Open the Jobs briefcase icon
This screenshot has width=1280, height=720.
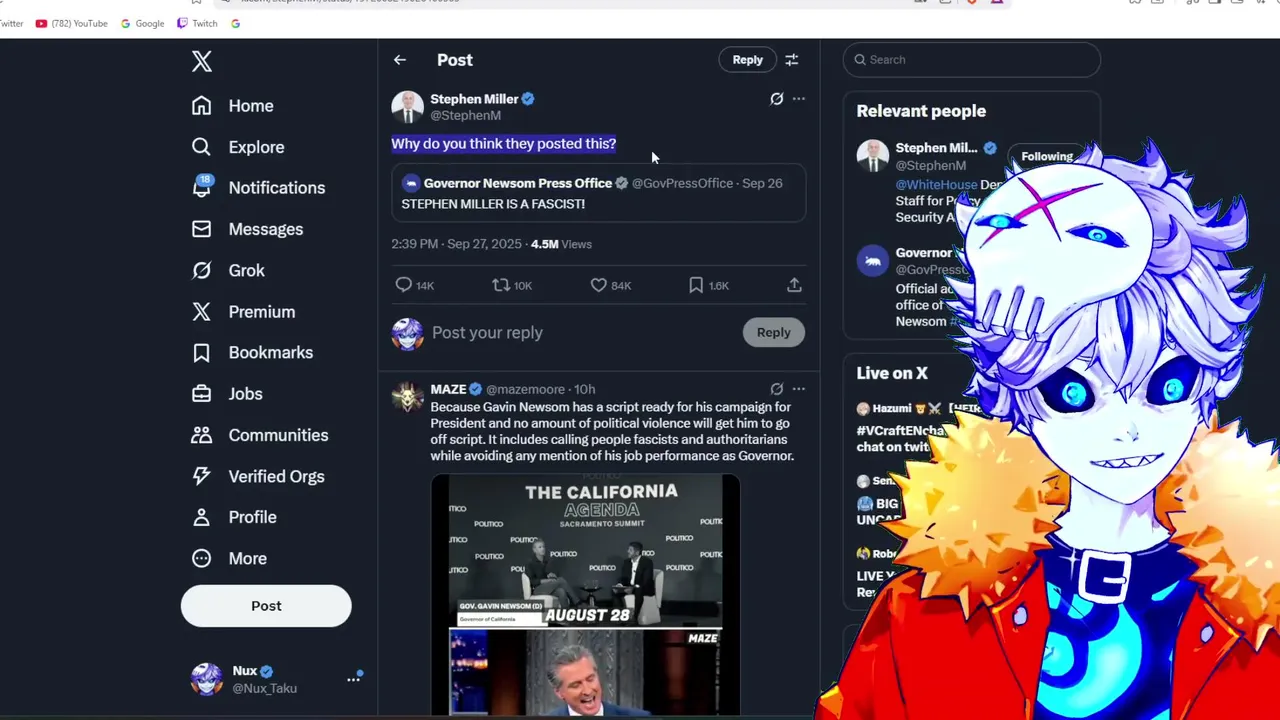point(202,394)
